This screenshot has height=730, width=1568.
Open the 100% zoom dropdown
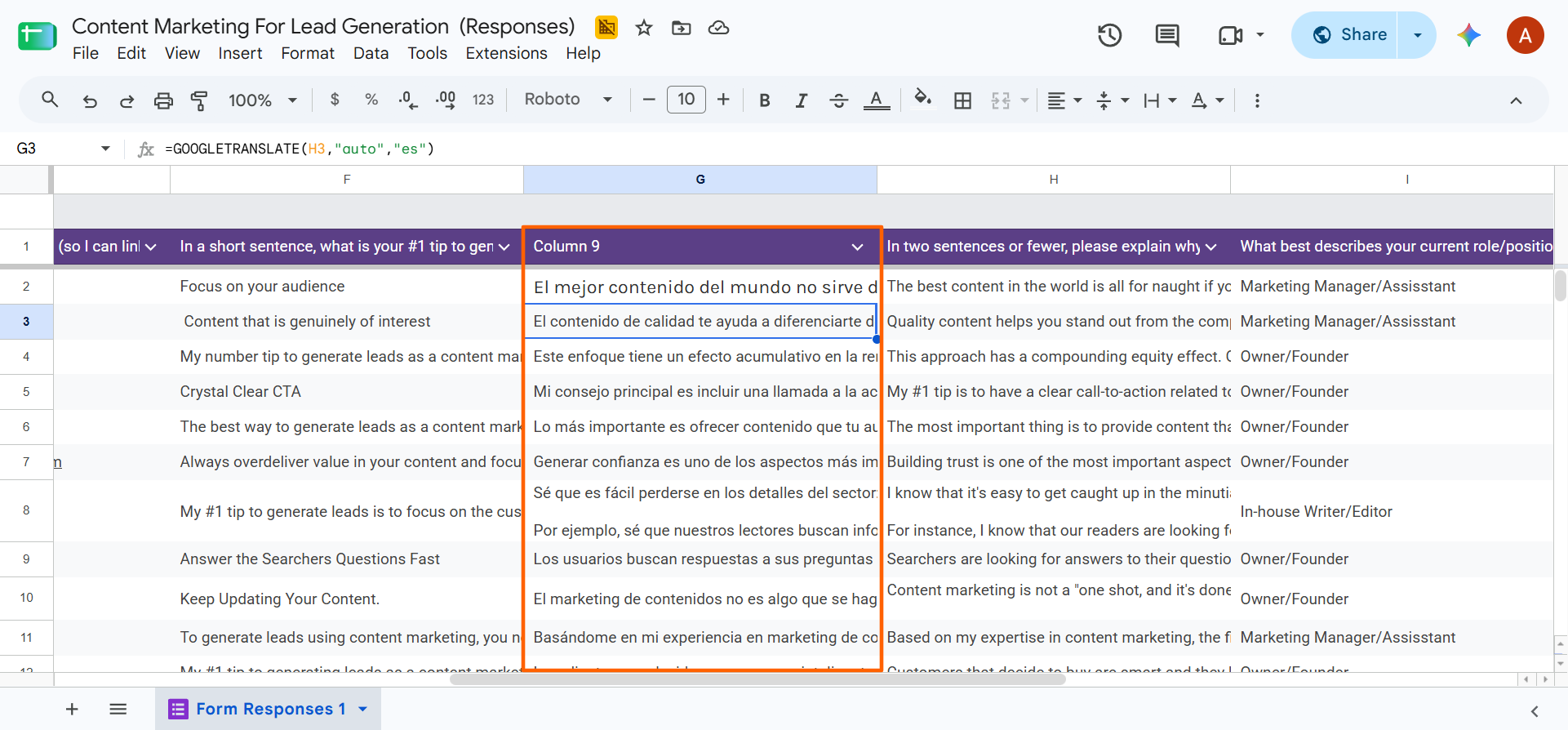coord(262,100)
